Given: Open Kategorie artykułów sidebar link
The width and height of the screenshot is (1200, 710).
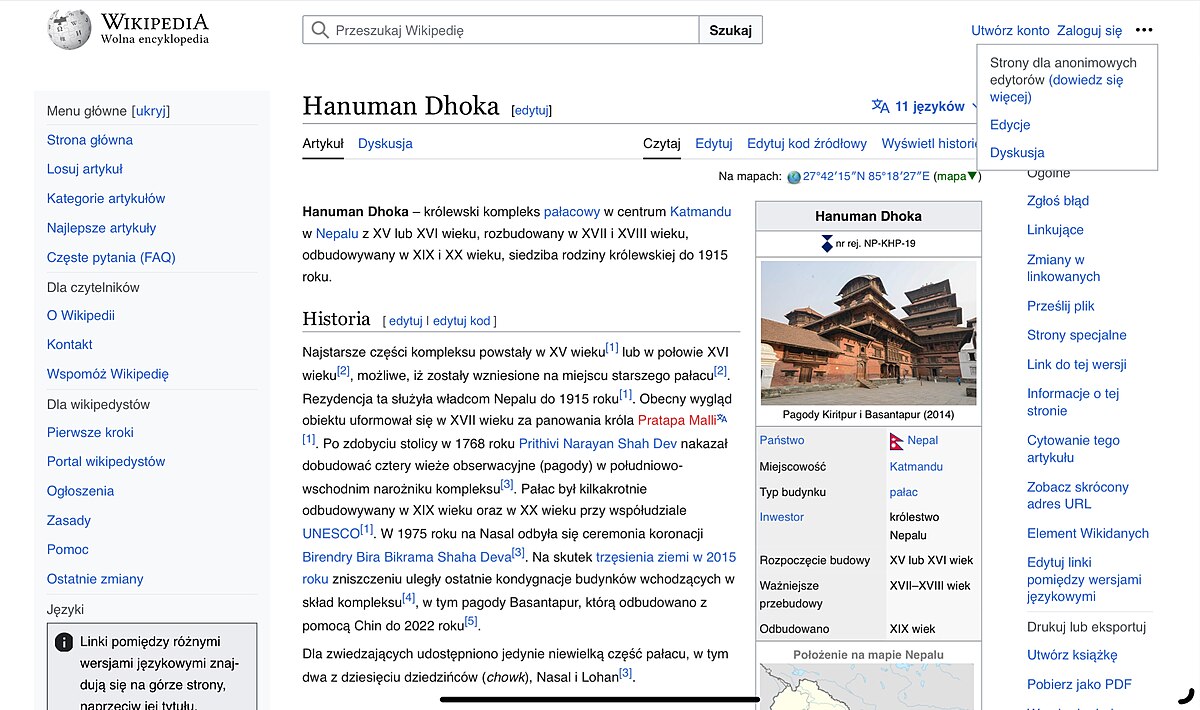Looking at the screenshot, I should 106,198.
